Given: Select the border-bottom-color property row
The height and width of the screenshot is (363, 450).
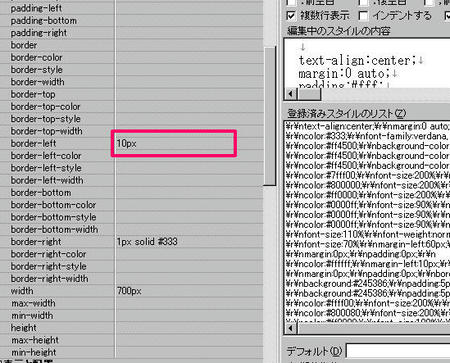Looking at the screenshot, I should 132,205.
